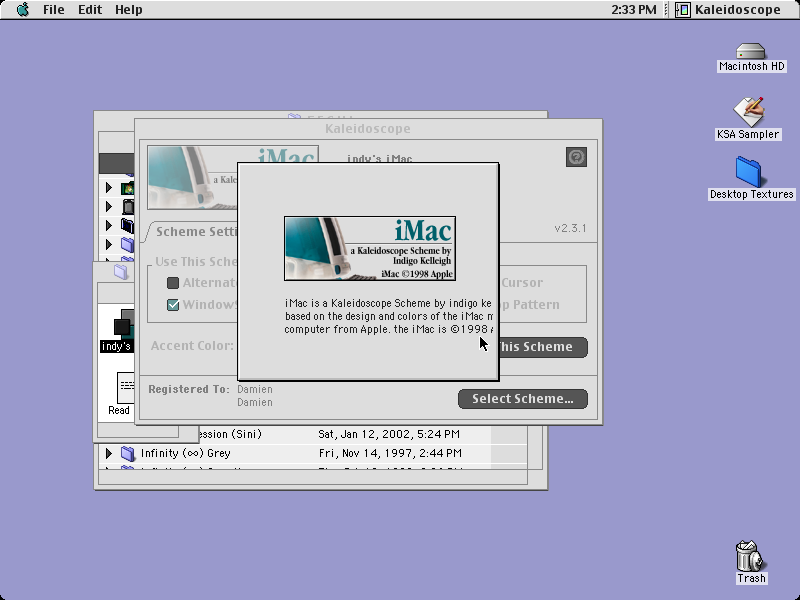Open the Kaleidoscope application menu
This screenshot has width=800, height=600.
[x=728, y=9]
